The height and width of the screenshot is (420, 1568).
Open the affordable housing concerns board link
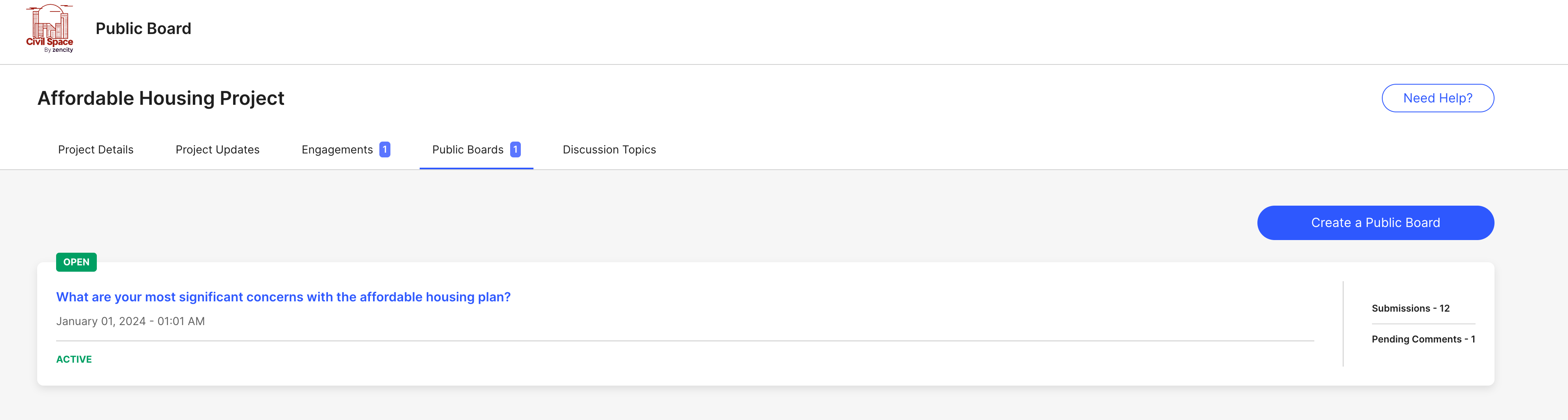coord(283,297)
